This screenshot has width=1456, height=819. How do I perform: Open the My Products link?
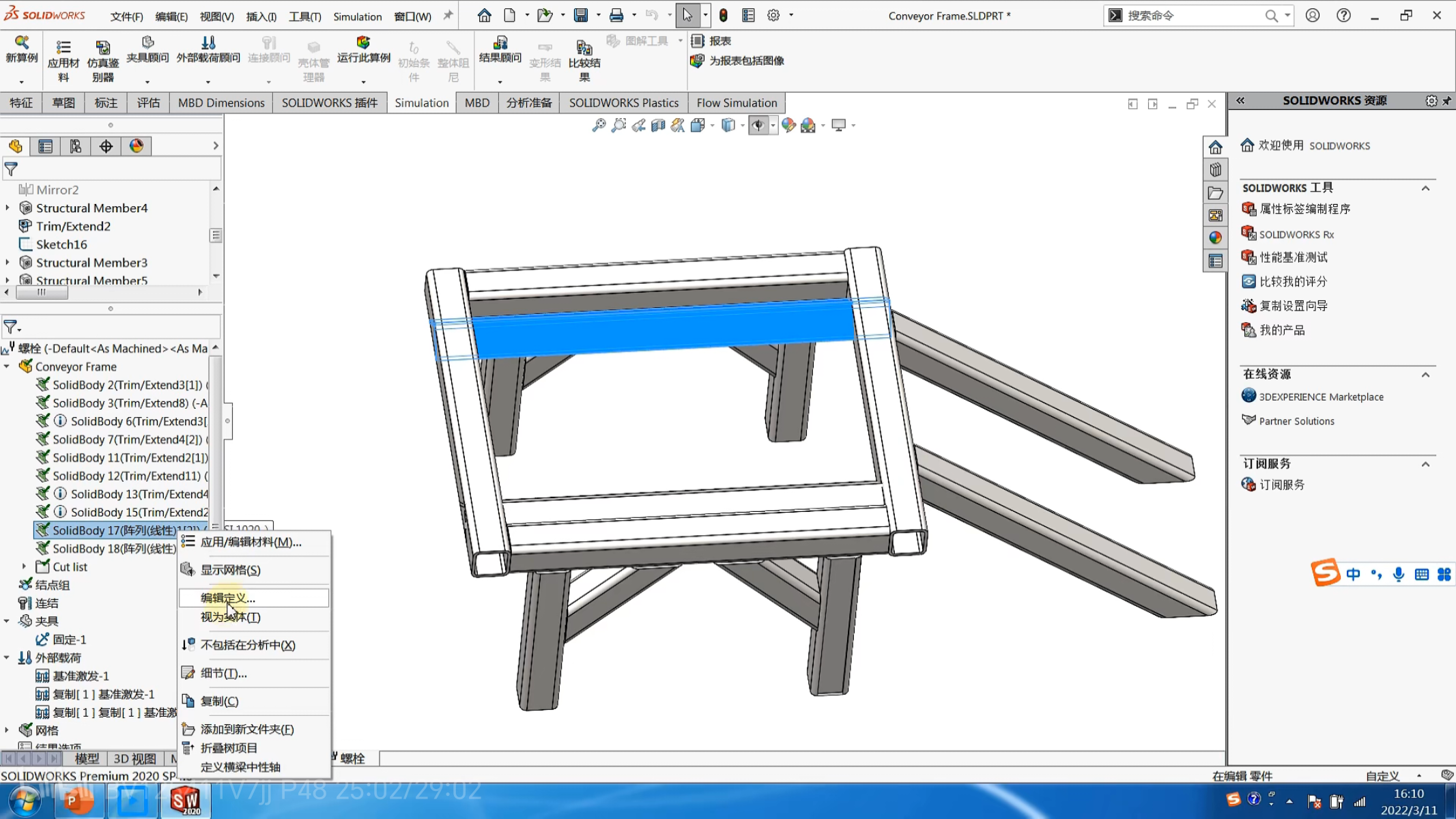point(1282,330)
